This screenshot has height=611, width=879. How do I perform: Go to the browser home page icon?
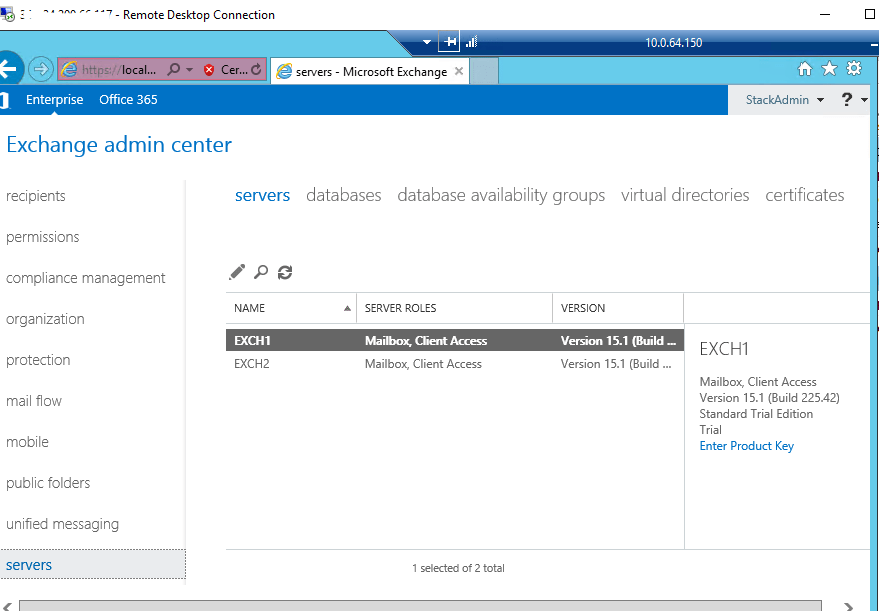(x=805, y=69)
